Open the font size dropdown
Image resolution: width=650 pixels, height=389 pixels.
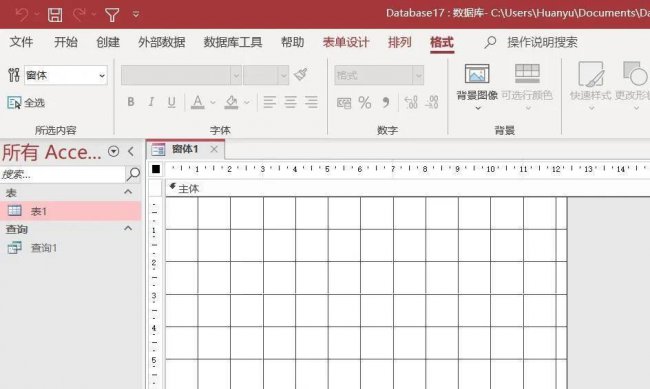[x=284, y=75]
